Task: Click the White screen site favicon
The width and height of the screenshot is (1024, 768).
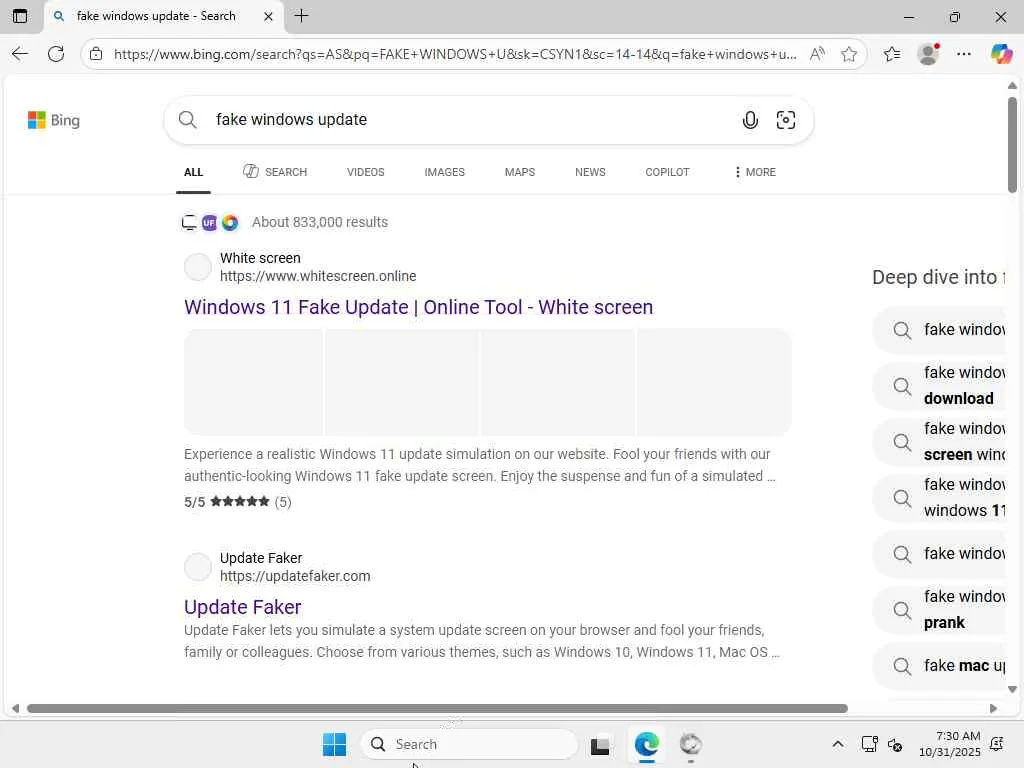Action: (x=198, y=267)
